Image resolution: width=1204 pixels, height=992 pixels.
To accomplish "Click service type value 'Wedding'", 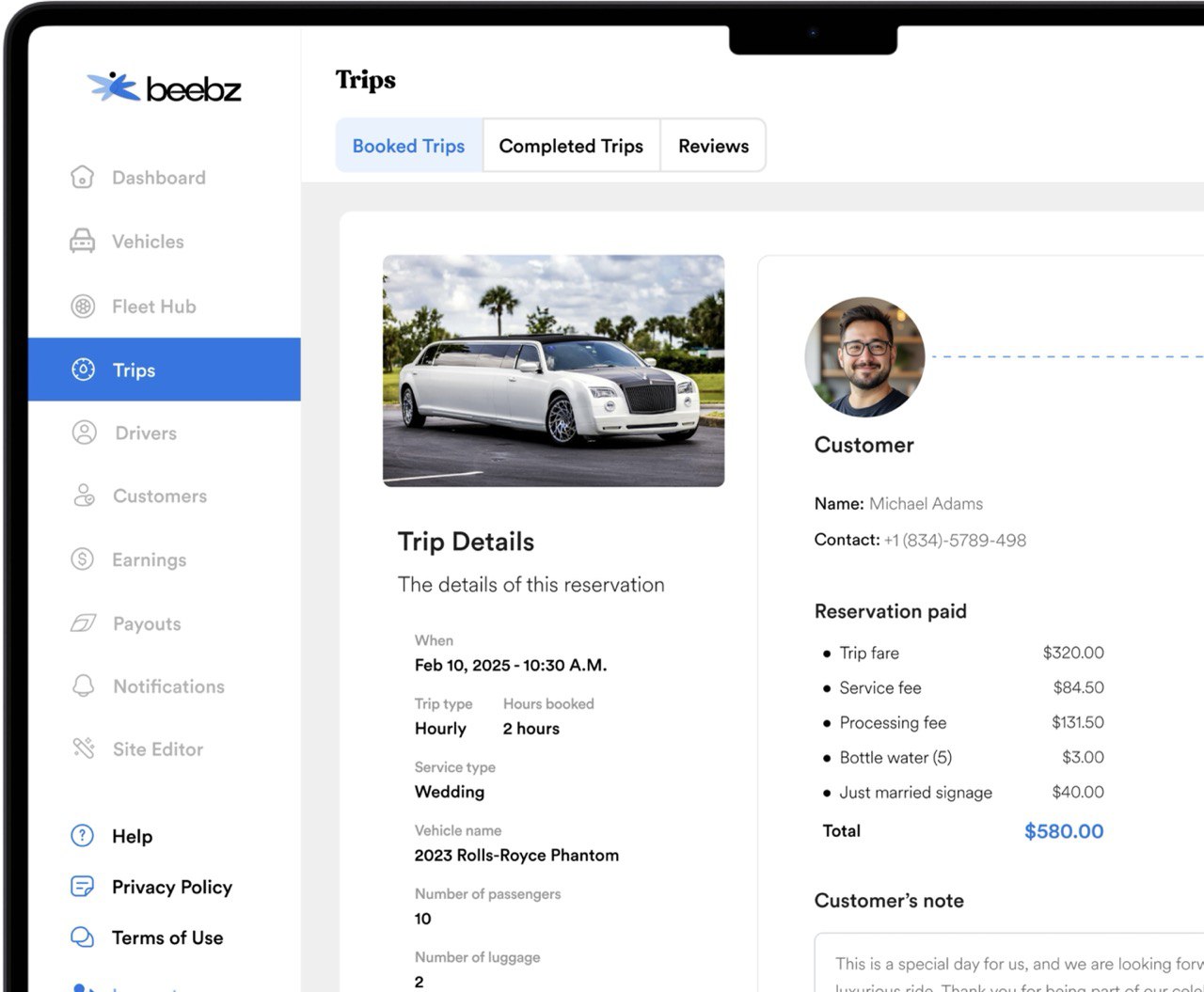I will point(450,792).
